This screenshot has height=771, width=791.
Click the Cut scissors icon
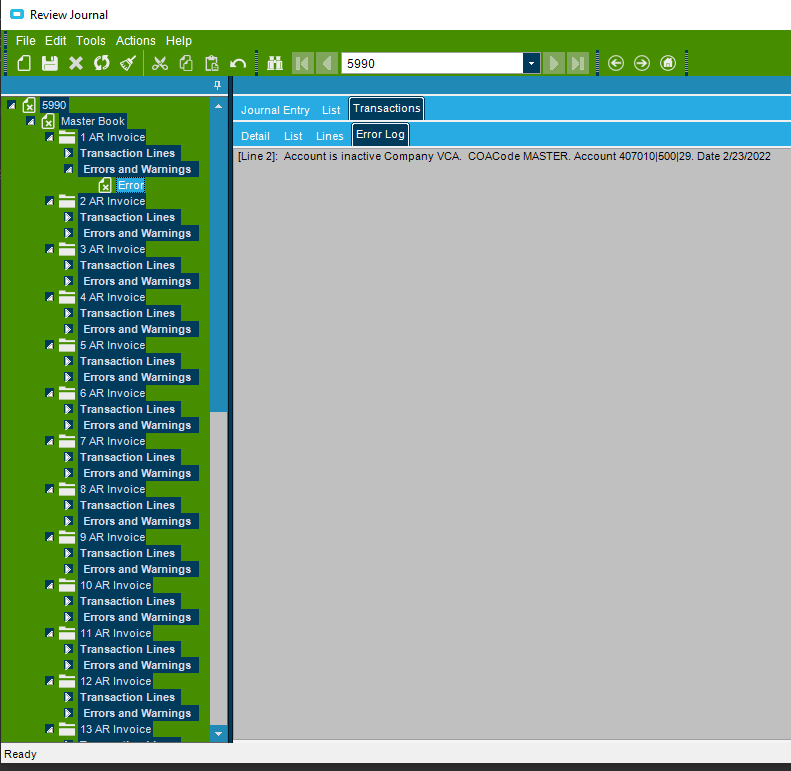click(160, 64)
